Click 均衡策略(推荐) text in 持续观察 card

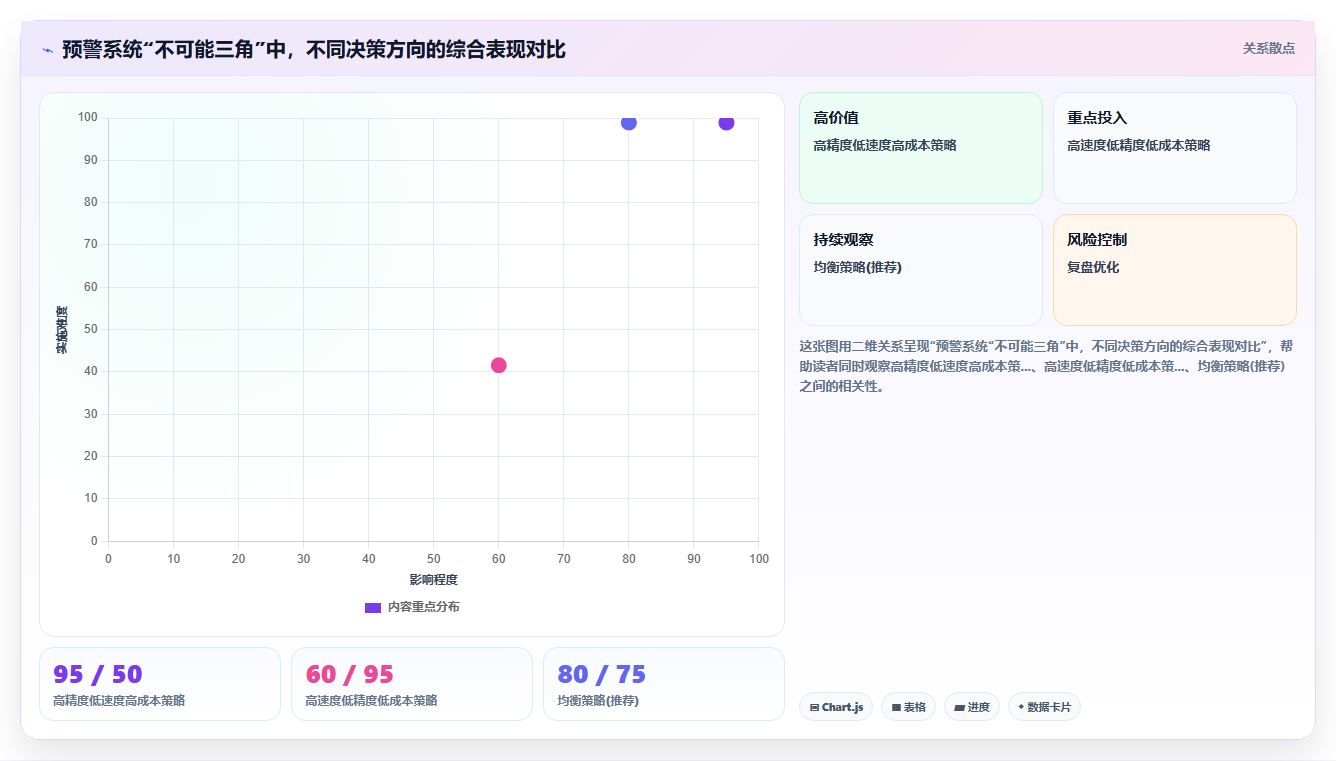pyautogui.click(x=857, y=267)
